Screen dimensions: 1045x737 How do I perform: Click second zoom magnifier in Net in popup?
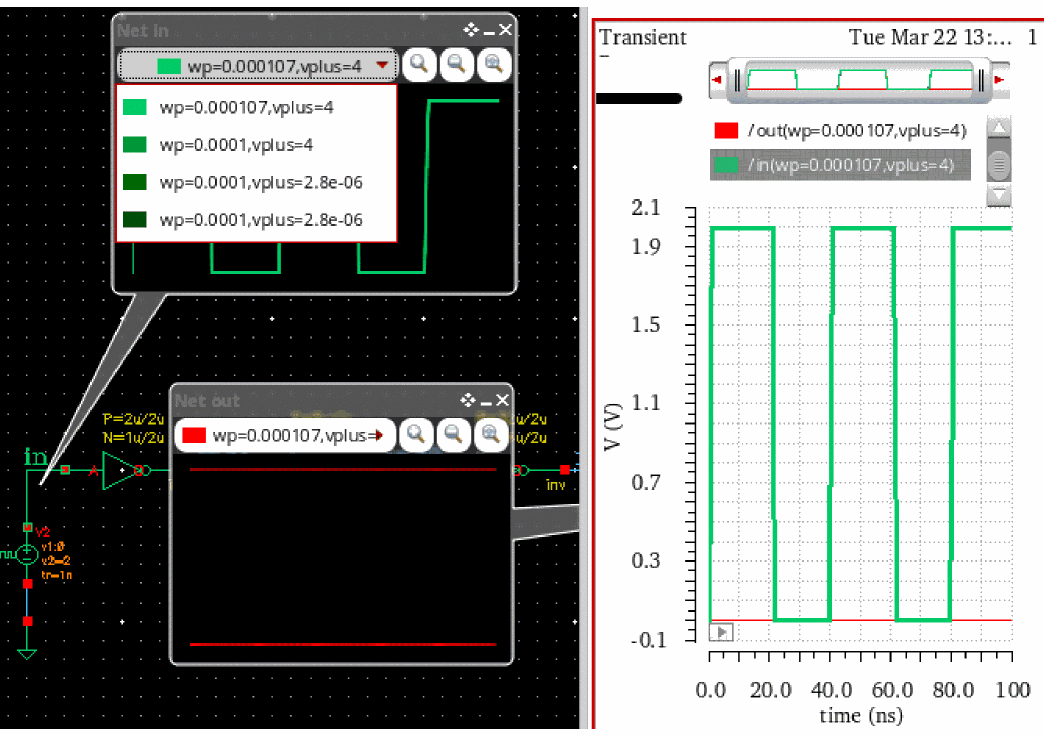pos(457,65)
